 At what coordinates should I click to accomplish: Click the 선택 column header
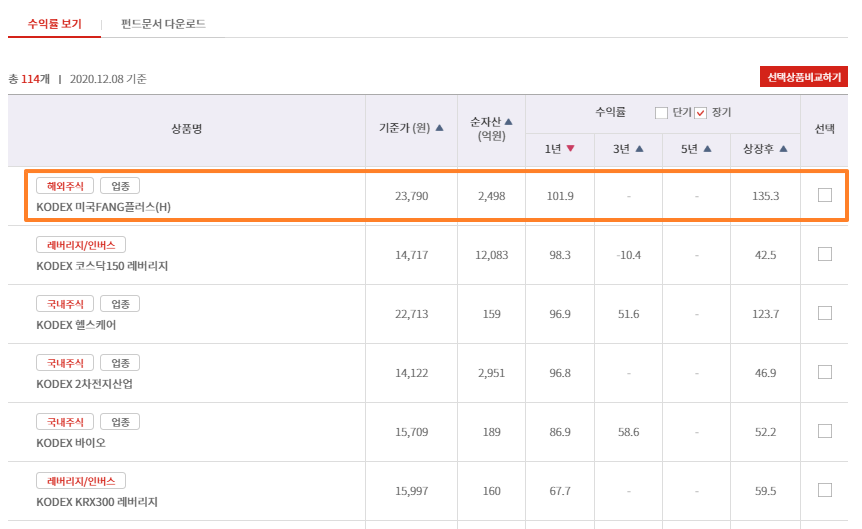tap(824, 129)
